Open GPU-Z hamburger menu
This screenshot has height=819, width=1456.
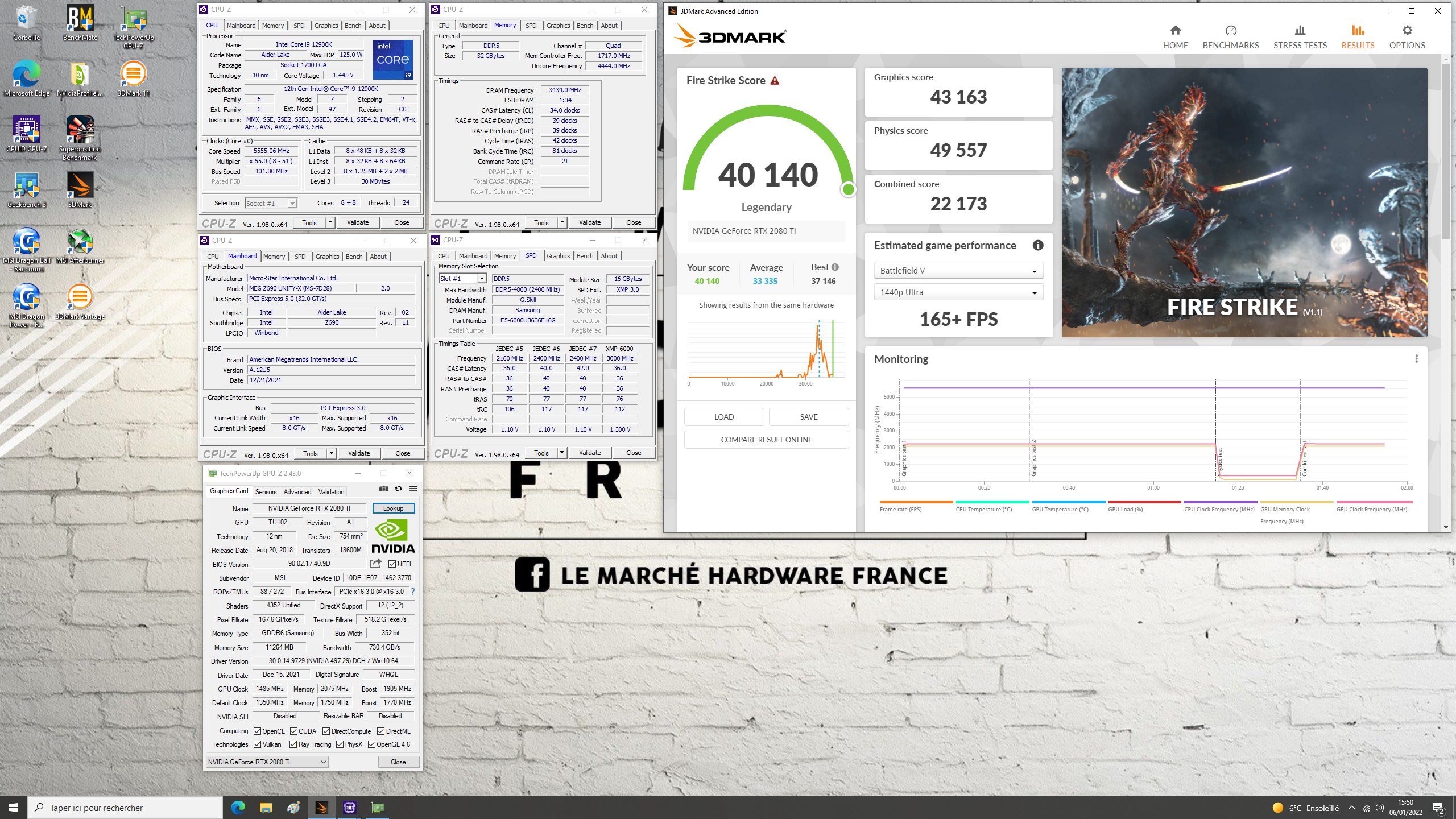pyautogui.click(x=413, y=489)
